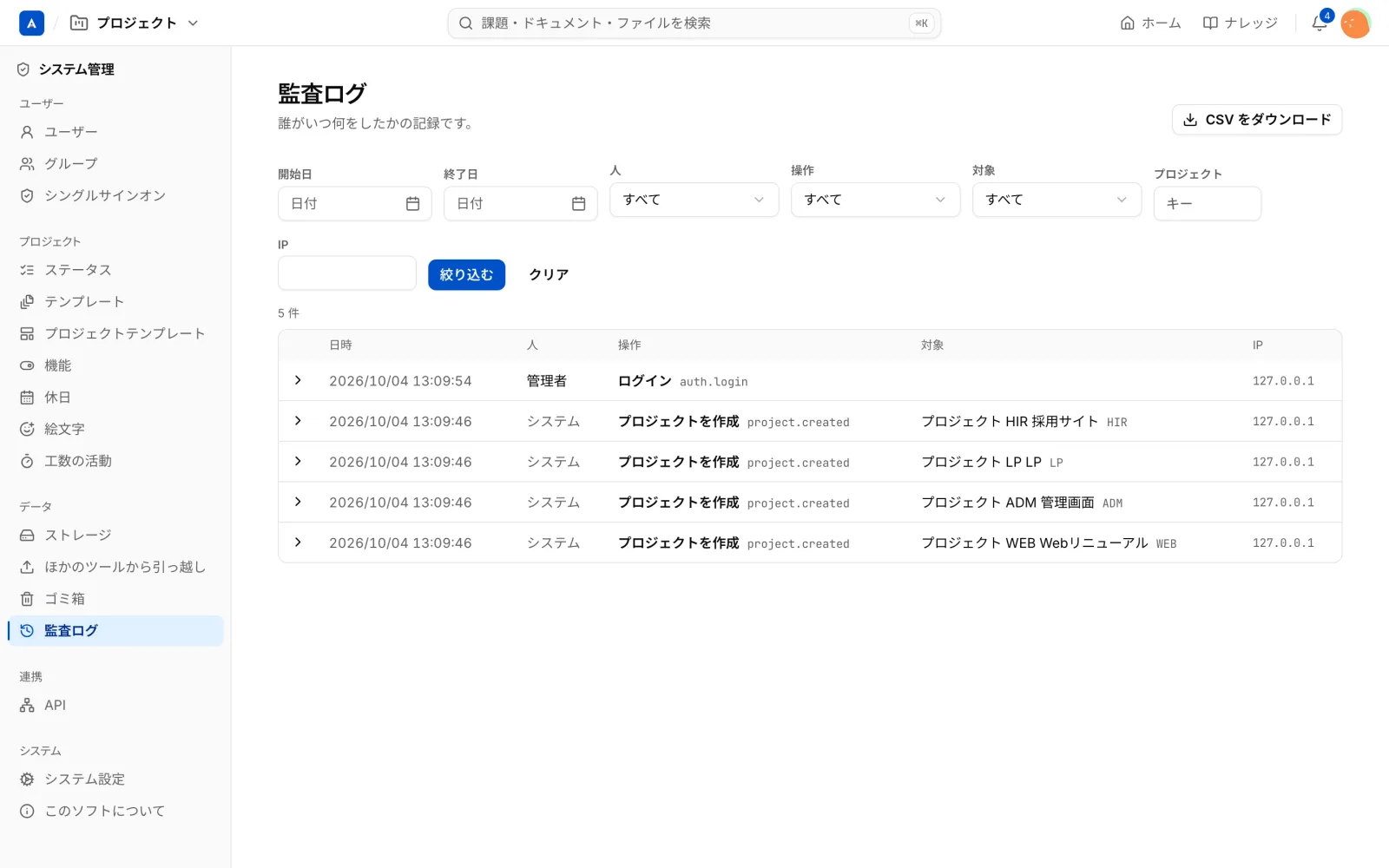This screenshot has height=868, width=1389.
Task: Open the notifications bell
Action: pyautogui.click(x=1319, y=23)
